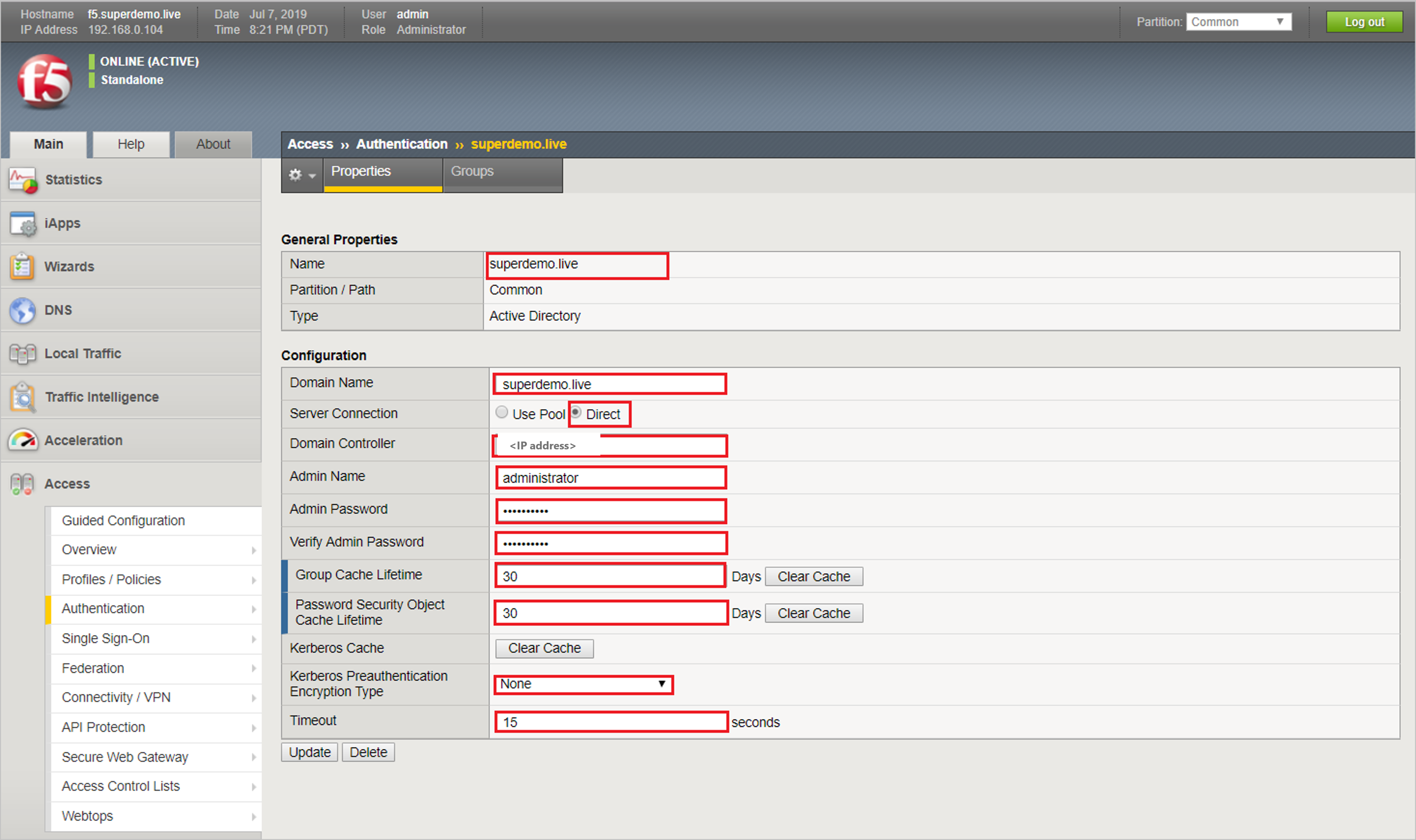This screenshot has height=840, width=1416.
Task: Clear the Kerberos Cache
Action: (x=544, y=648)
